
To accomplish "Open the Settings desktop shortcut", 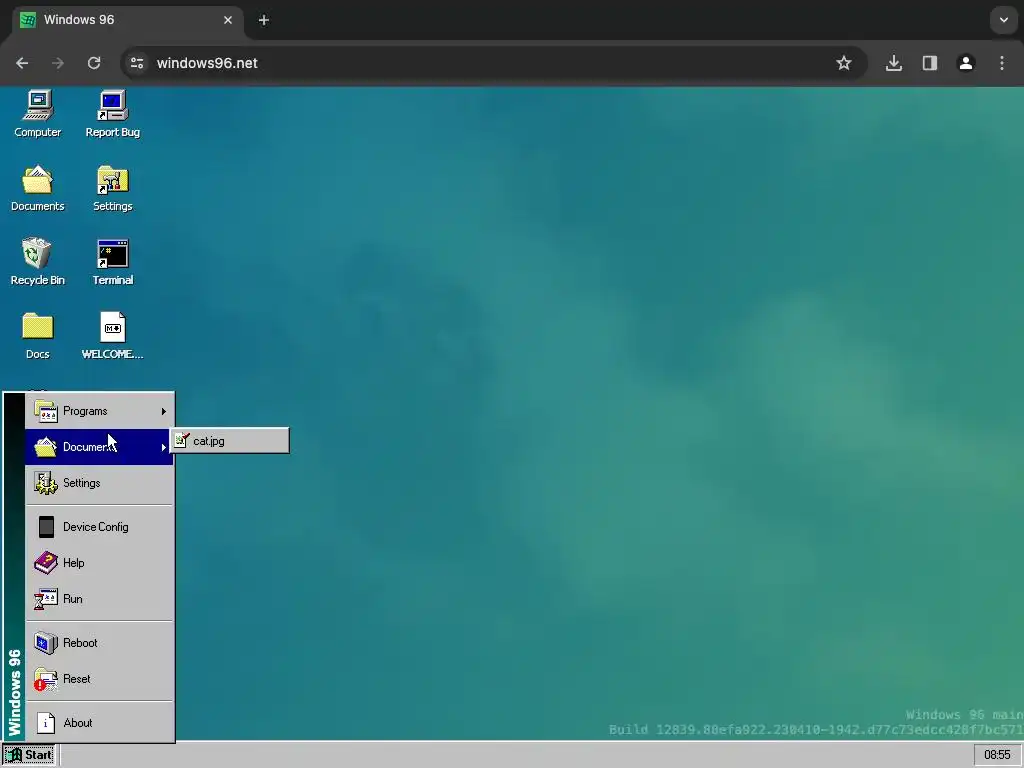I will 112,188.
